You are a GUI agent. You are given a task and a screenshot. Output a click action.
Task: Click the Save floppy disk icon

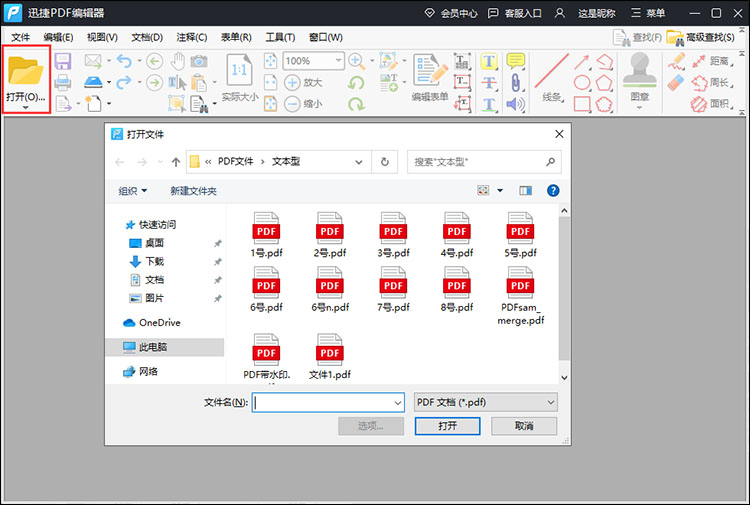pyautogui.click(x=63, y=62)
